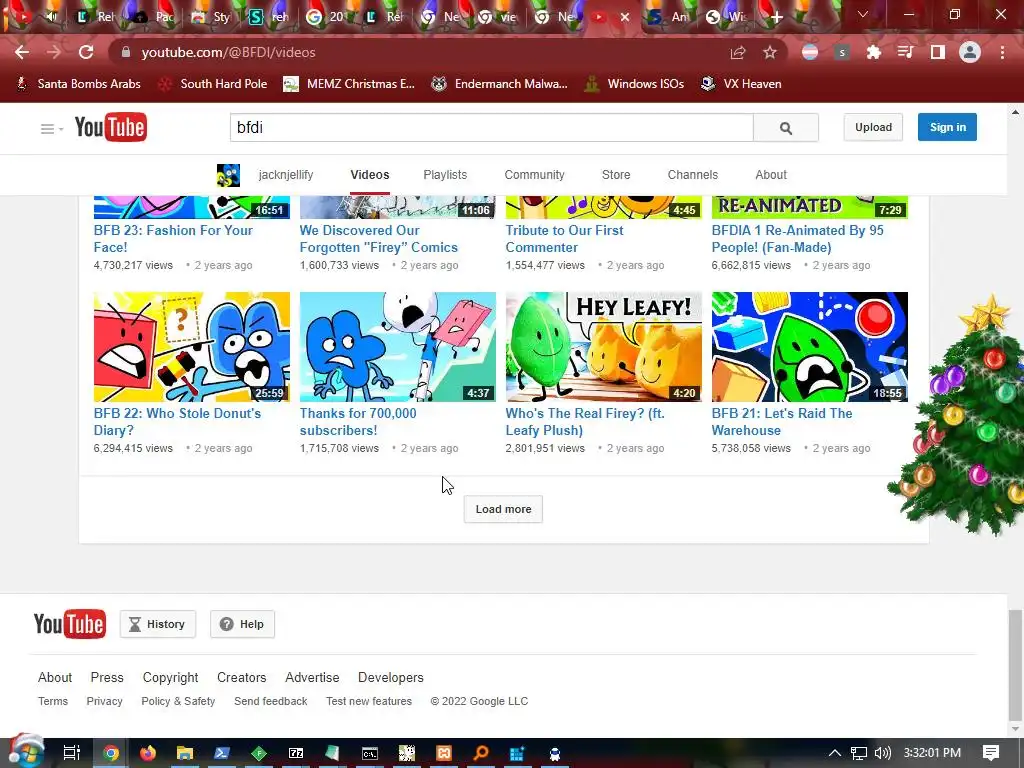Click the Load more button
Screen dimensions: 1024x768
point(503,509)
